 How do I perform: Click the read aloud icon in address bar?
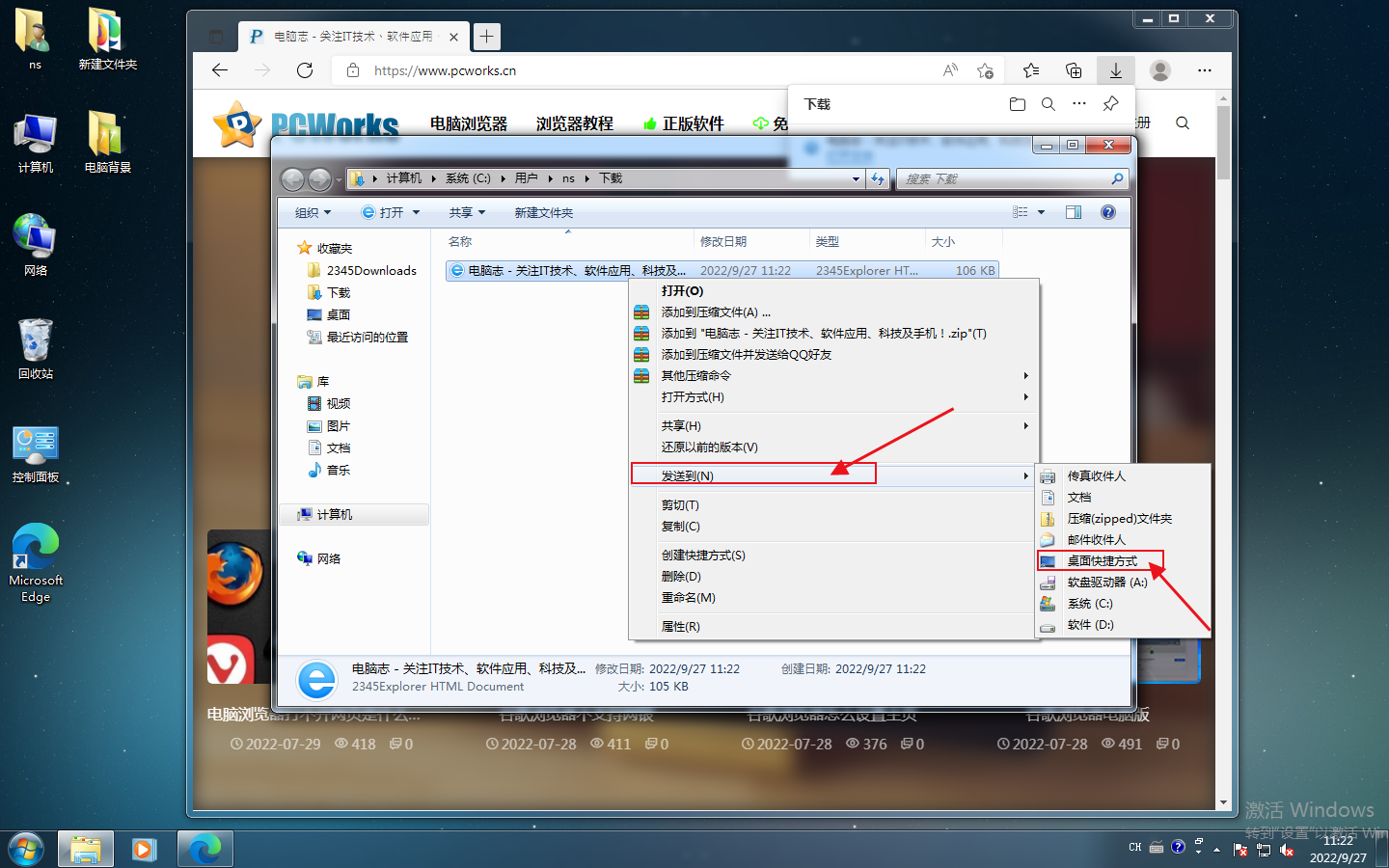[951, 70]
